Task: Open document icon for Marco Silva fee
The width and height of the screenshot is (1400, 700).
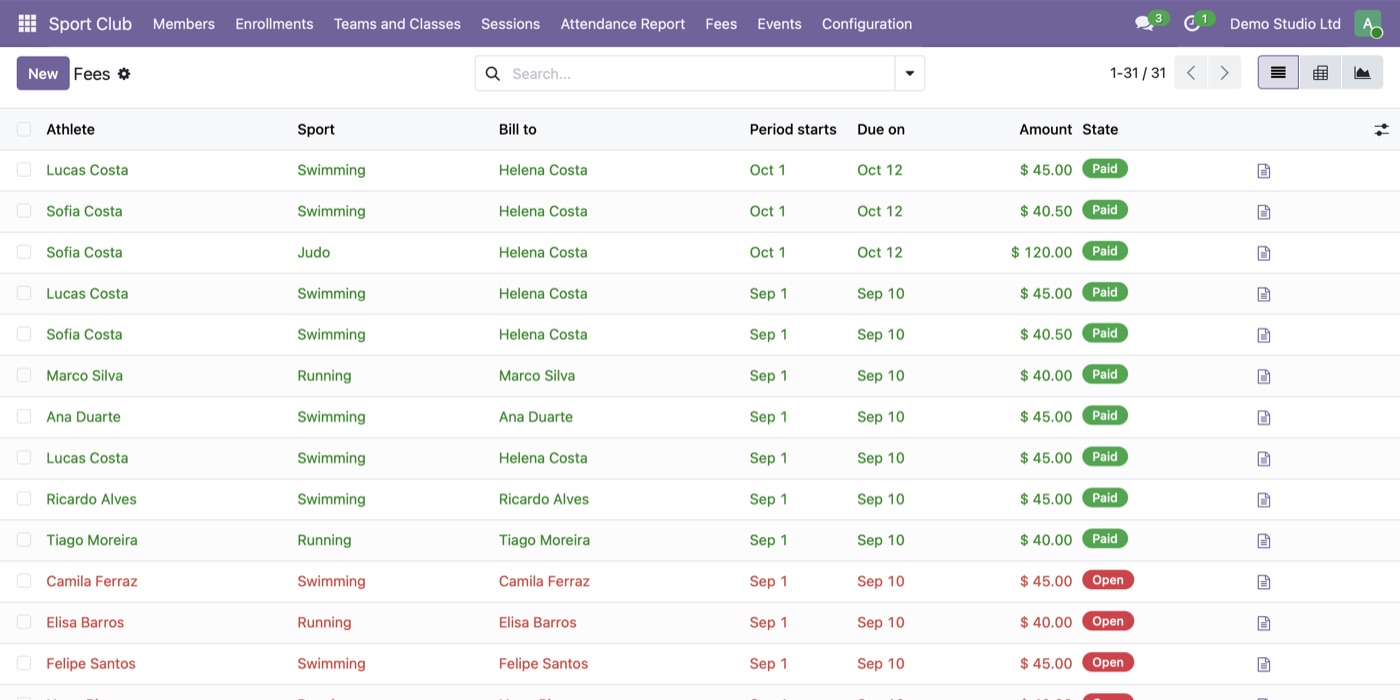Action: click(x=1264, y=376)
